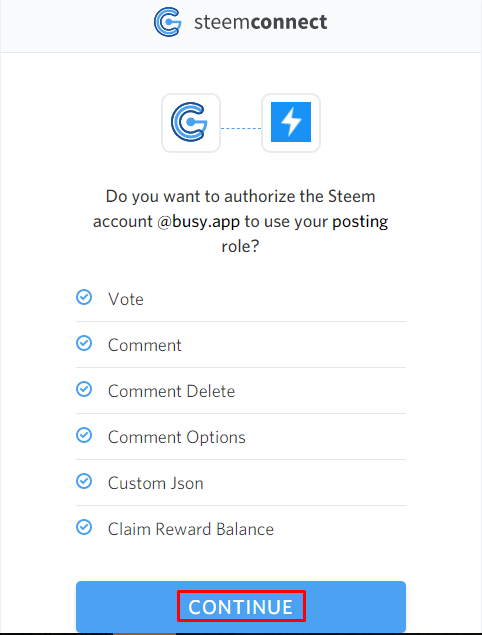Select the Vote permission label
Viewport: 482px width, 635px height.
[126, 299]
